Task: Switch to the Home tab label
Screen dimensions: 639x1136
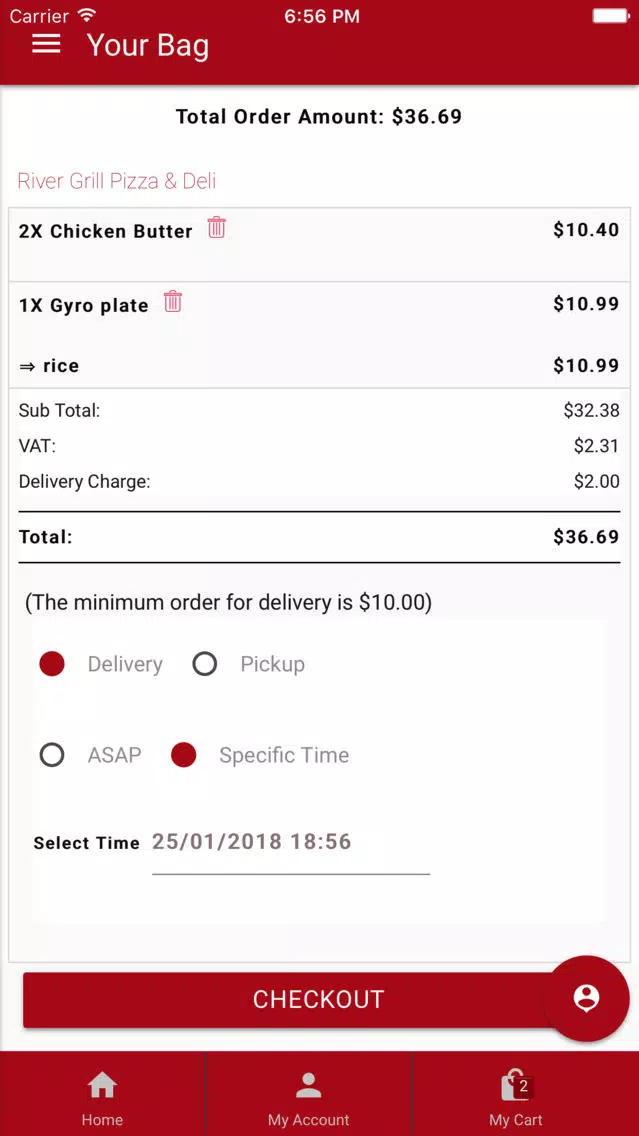Action: tap(102, 1120)
